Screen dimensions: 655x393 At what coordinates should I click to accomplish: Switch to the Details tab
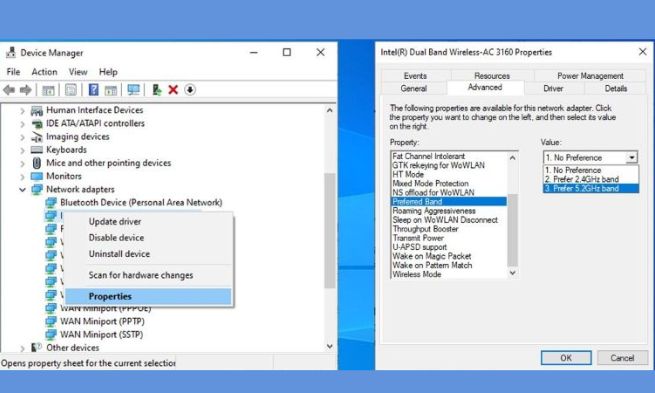point(616,89)
